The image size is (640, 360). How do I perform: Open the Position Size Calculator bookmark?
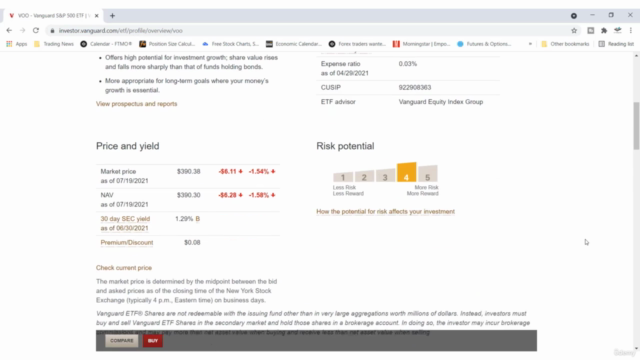pyautogui.click(x=167, y=44)
